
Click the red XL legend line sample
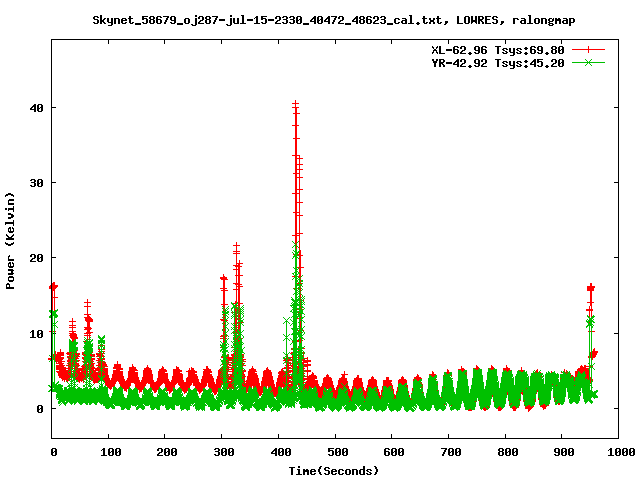tap(588, 50)
